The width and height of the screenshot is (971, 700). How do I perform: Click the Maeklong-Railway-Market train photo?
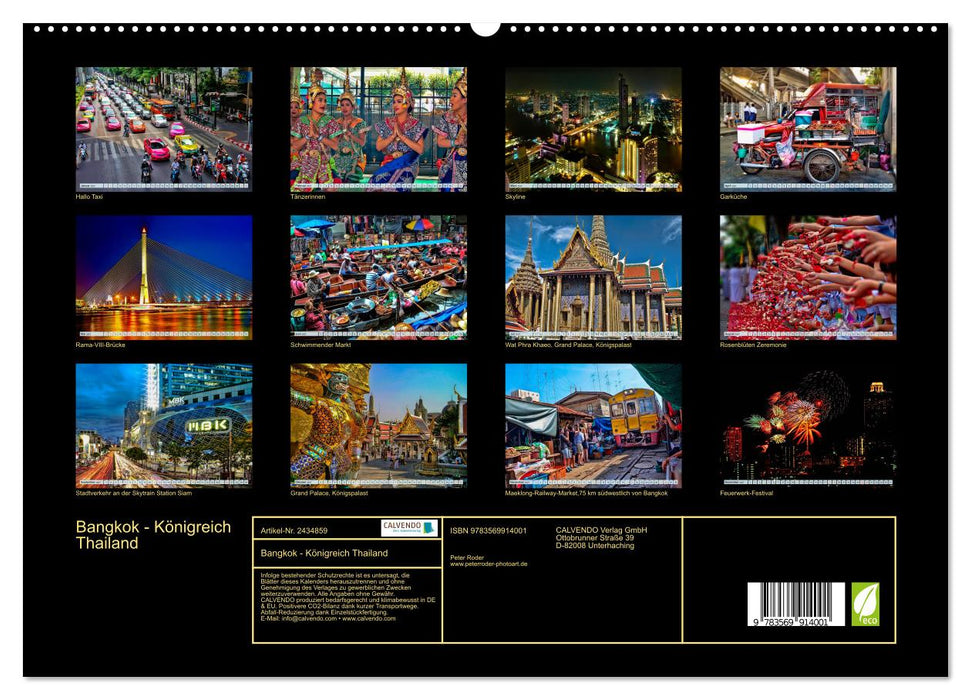point(593,425)
